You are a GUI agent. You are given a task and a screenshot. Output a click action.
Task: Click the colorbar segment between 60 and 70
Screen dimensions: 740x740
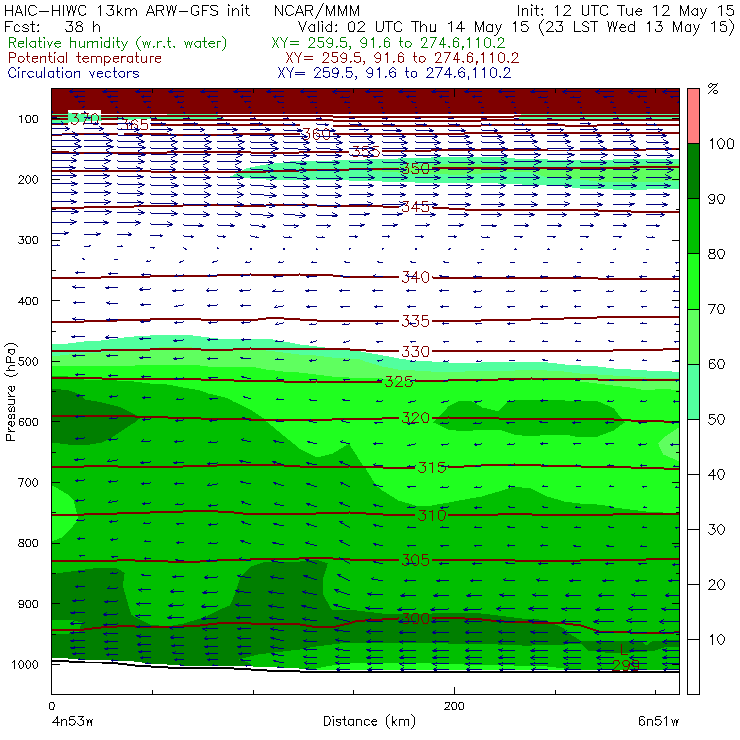pos(693,336)
